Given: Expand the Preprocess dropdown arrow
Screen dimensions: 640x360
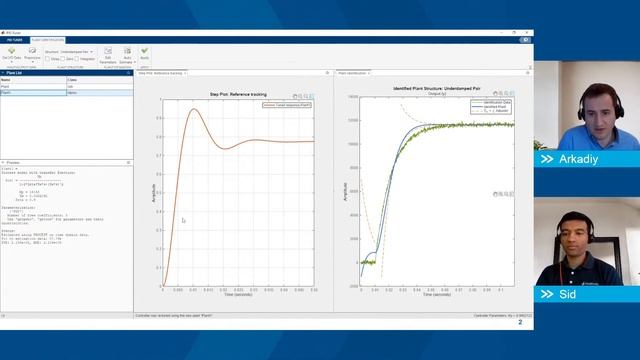Looking at the screenshot, I should [x=33, y=62].
